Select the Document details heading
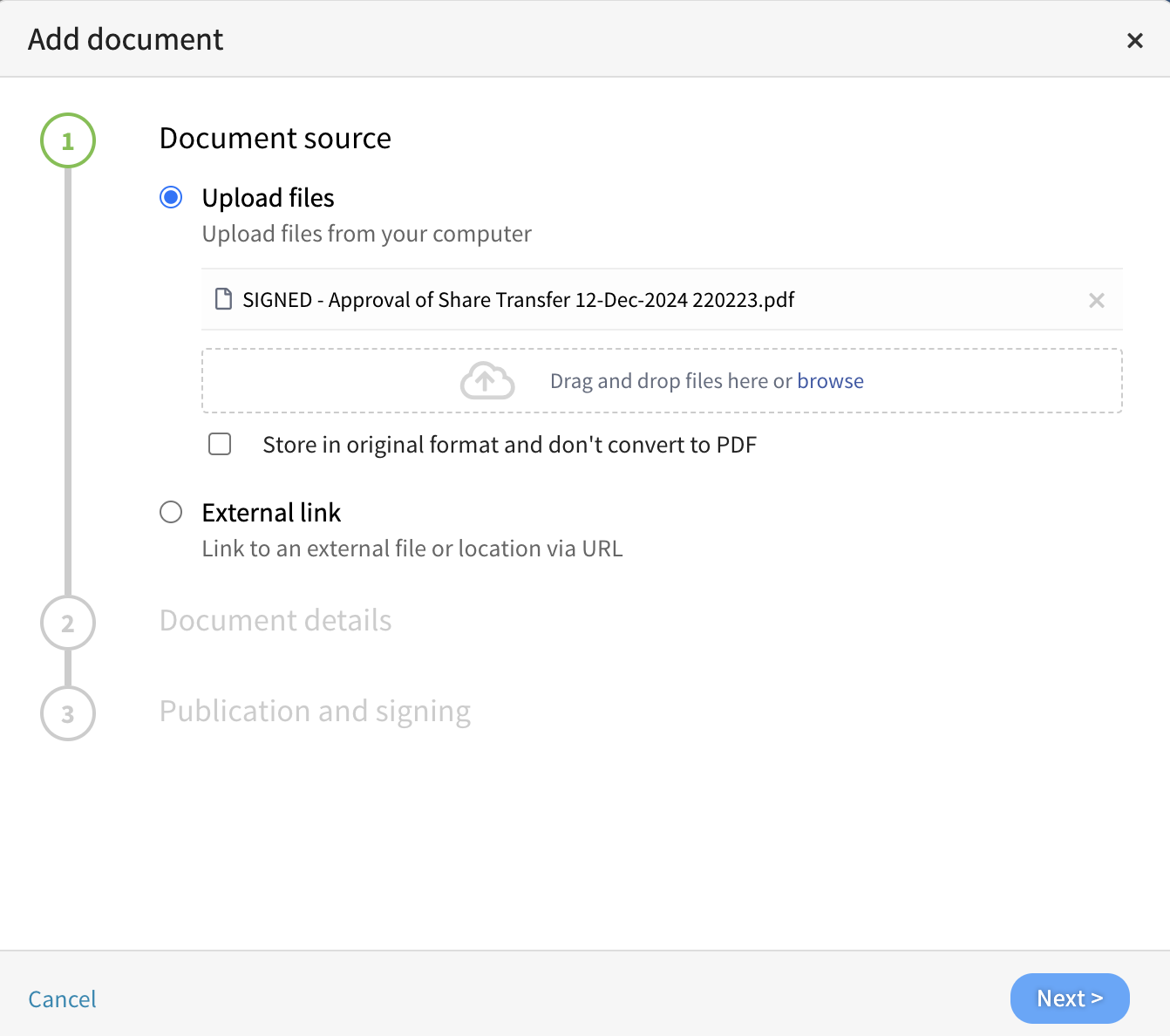Image resolution: width=1170 pixels, height=1036 pixels. pos(275,620)
